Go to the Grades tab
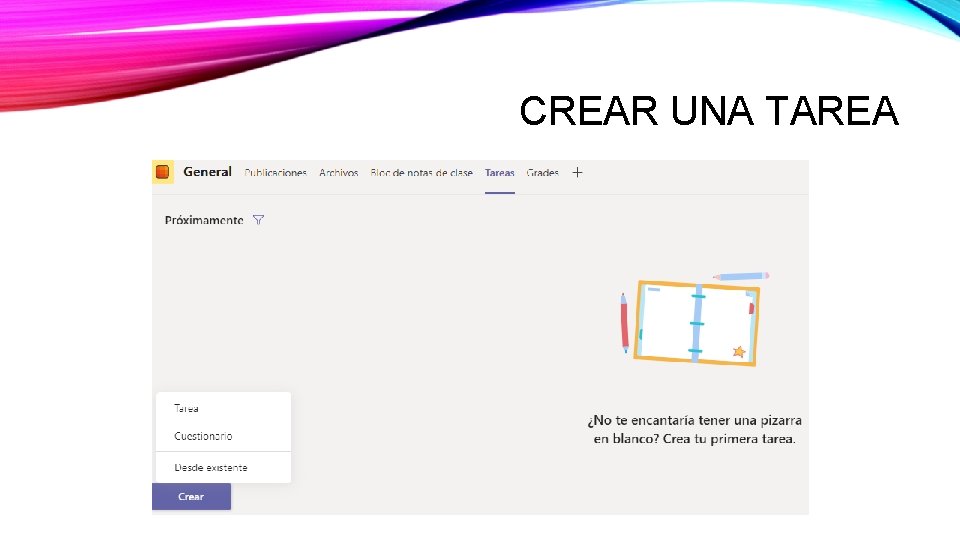The height and width of the screenshot is (540, 960). (542, 173)
